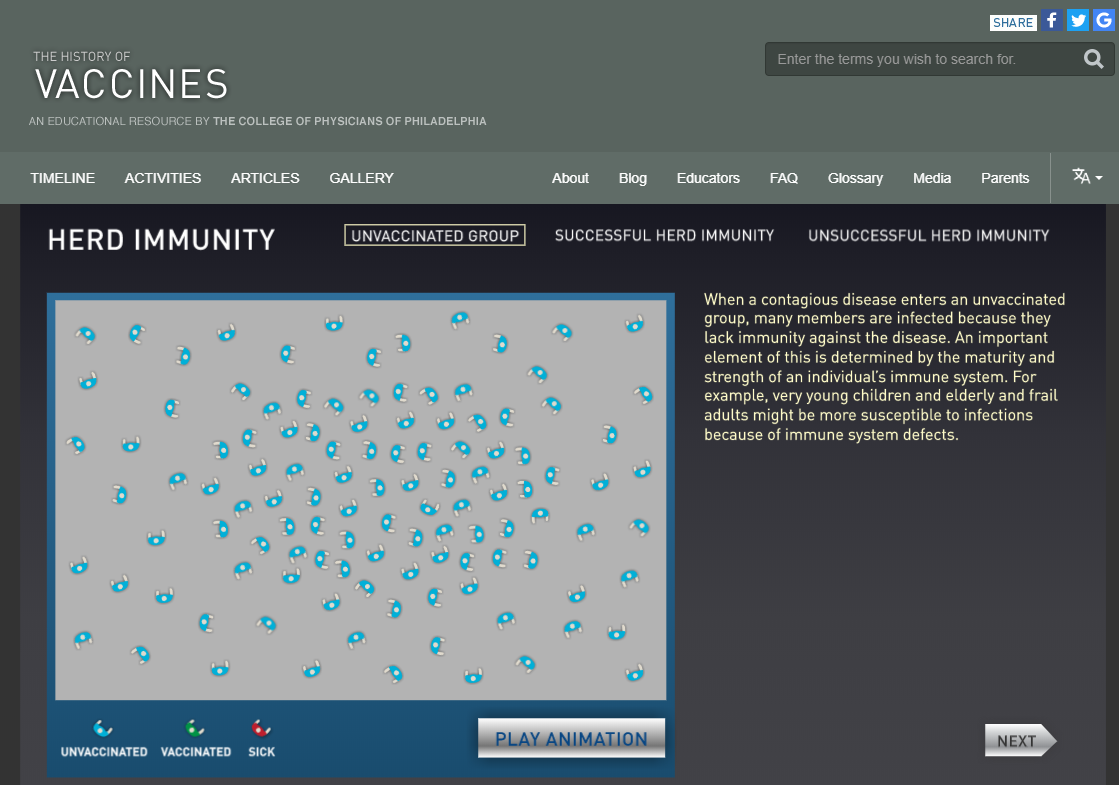Open the ACTIVITIES menu

[163, 178]
